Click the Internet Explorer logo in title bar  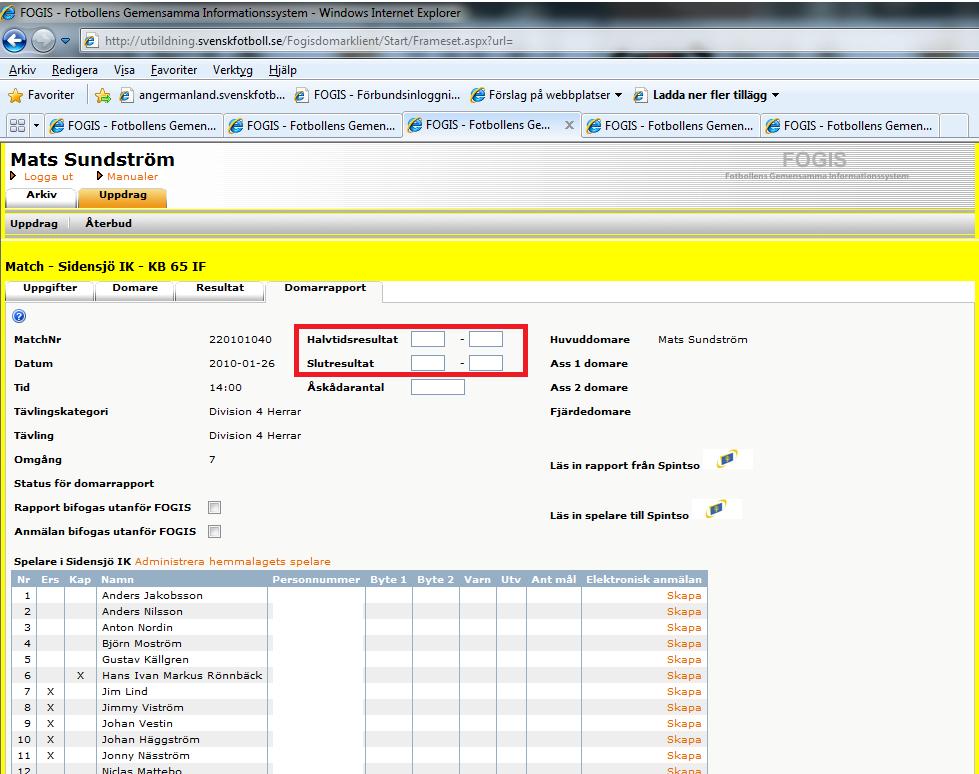[9, 12]
